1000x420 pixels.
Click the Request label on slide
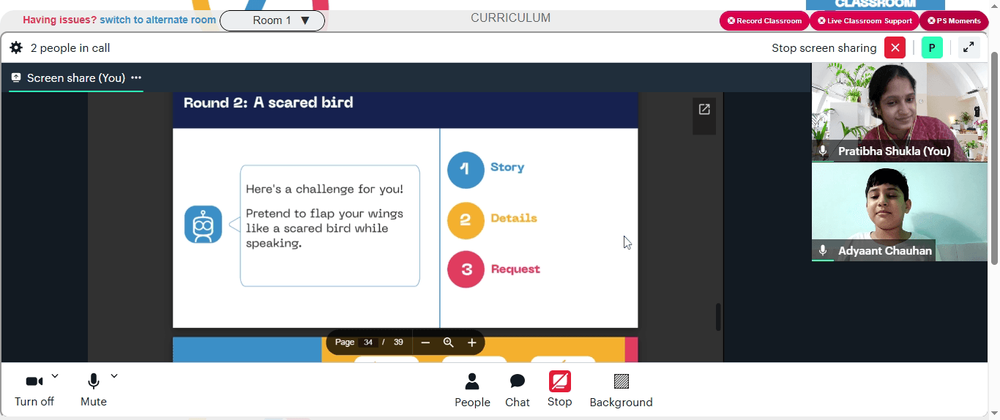tap(515, 269)
